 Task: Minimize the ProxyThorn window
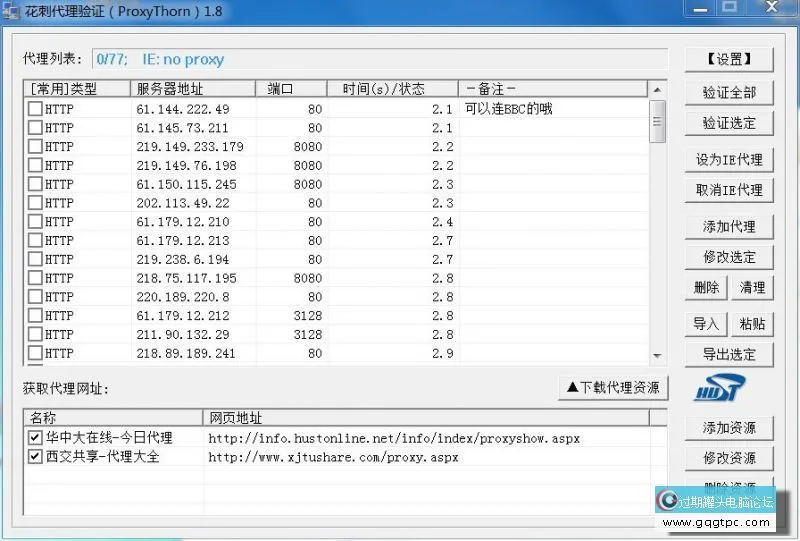[701, 8]
